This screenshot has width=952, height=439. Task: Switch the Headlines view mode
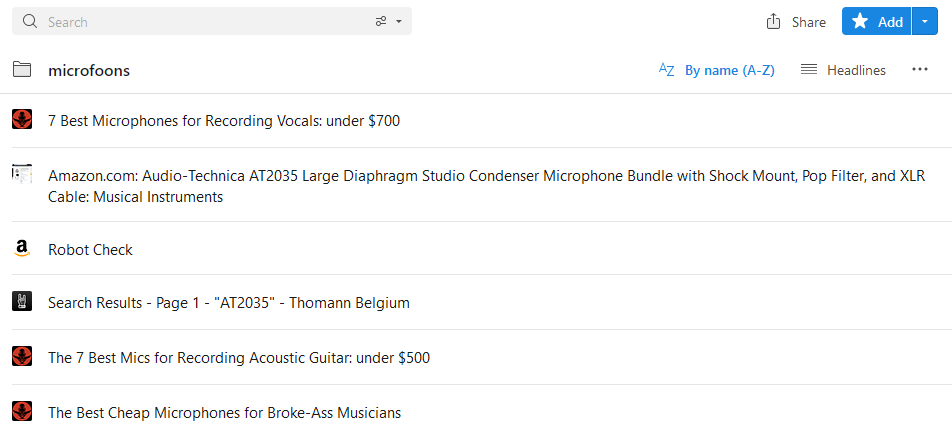click(x=843, y=70)
